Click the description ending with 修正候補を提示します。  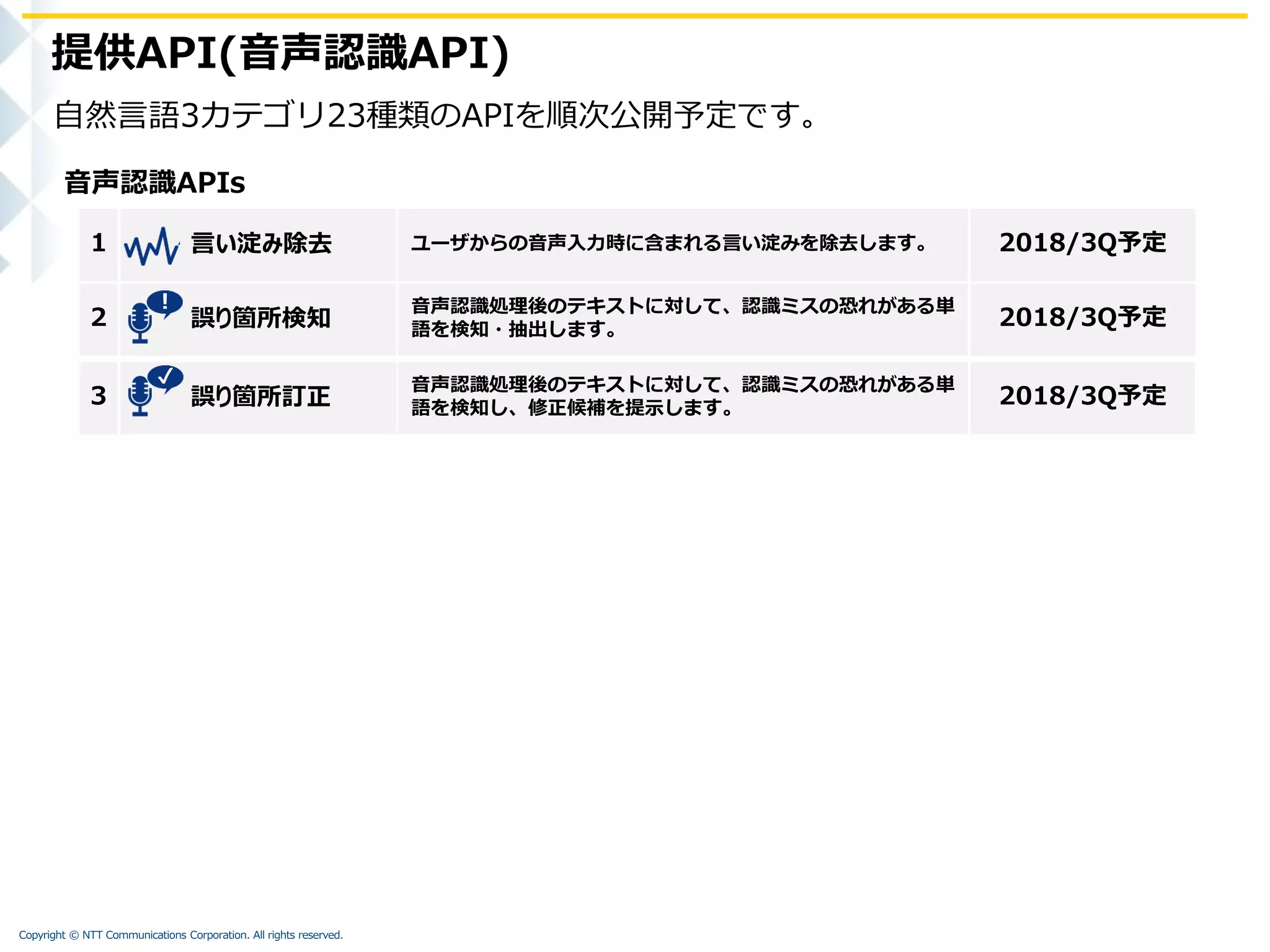coord(683,396)
